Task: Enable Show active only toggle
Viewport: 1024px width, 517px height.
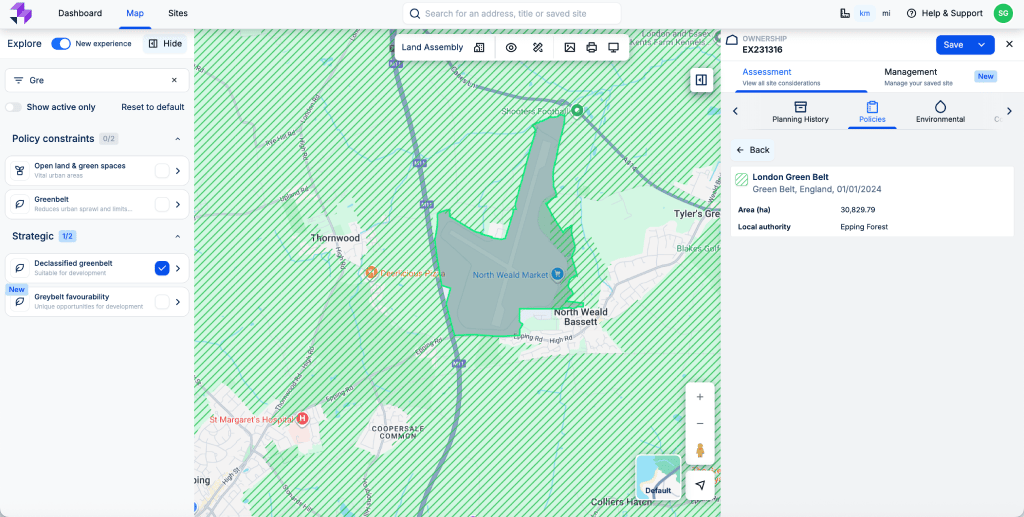Action: tap(13, 107)
